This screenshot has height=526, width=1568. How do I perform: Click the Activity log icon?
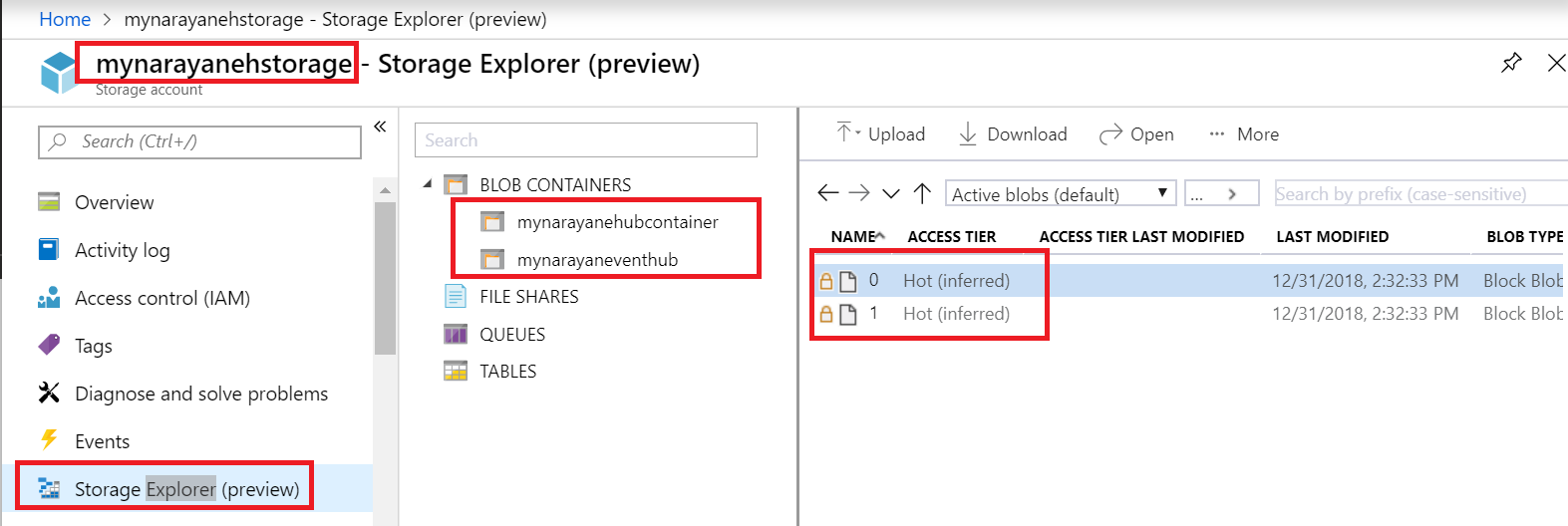49,249
